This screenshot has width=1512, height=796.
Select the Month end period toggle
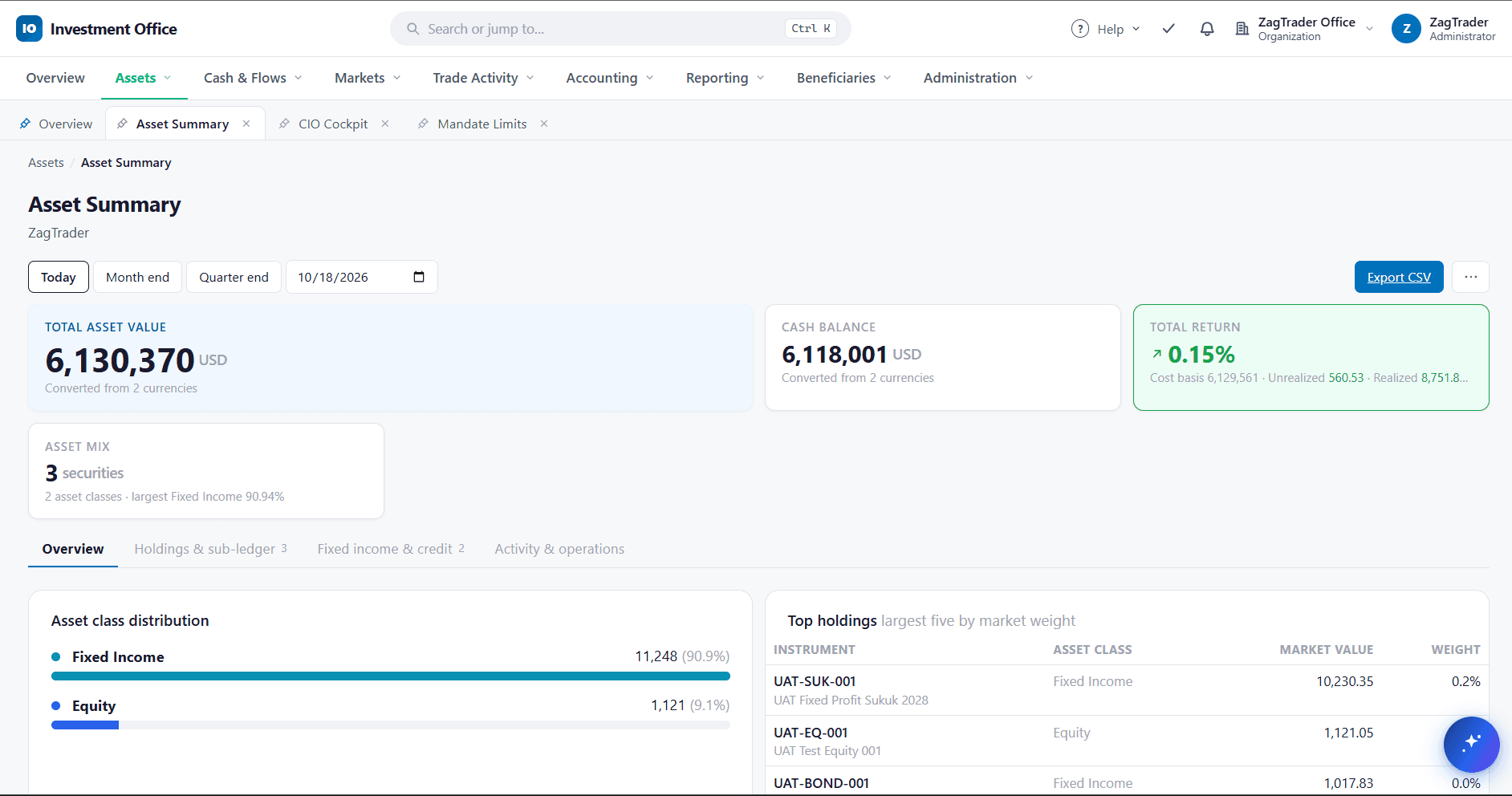(x=137, y=277)
